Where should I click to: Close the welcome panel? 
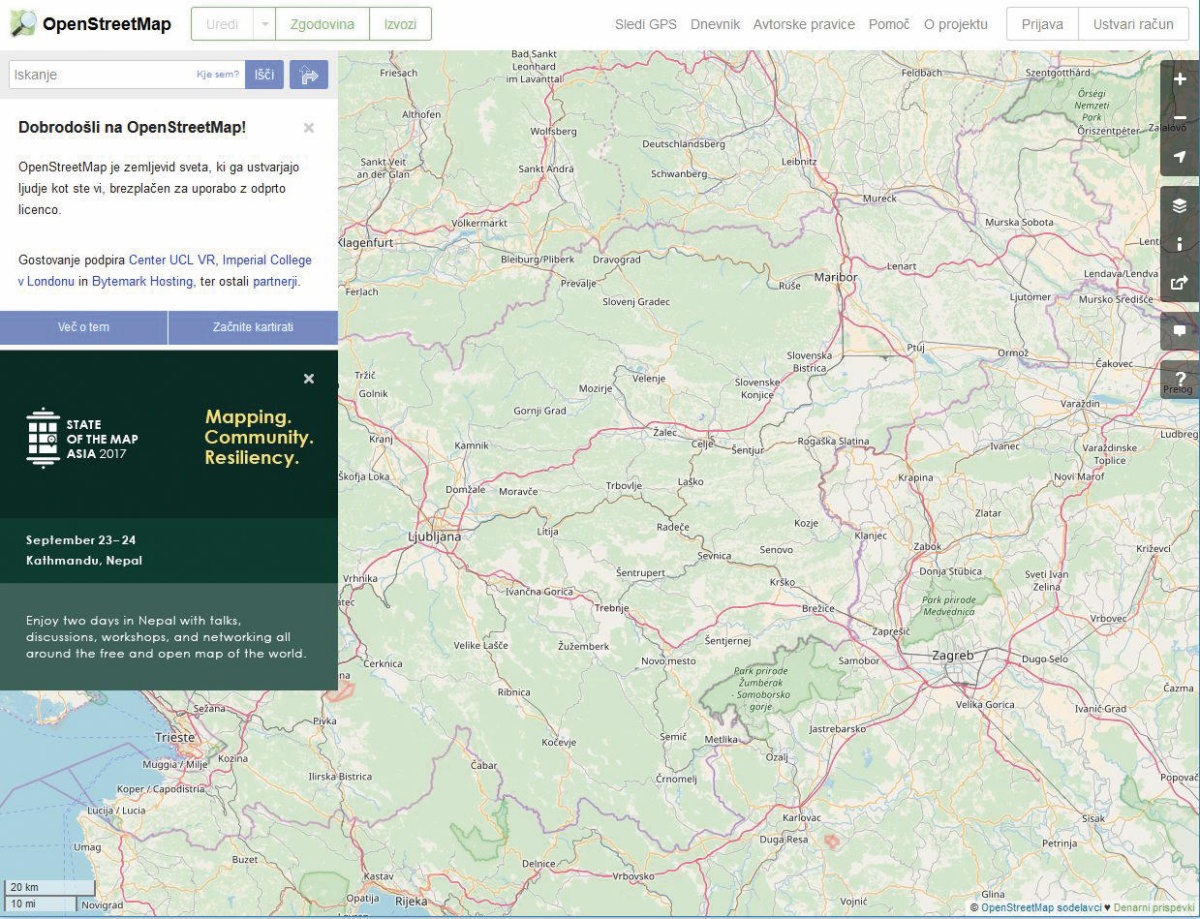click(309, 128)
